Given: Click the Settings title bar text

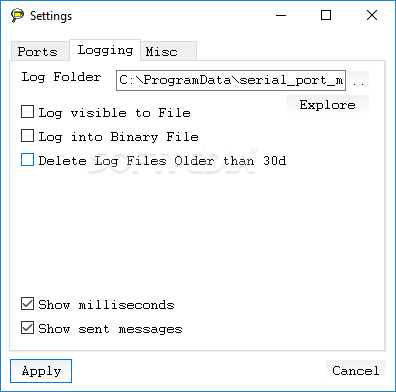Looking at the screenshot, I should 51,16.
